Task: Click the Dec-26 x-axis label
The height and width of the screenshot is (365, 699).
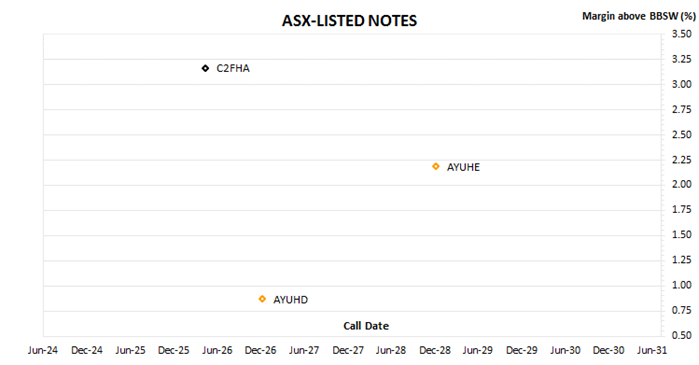Action: pos(260,351)
